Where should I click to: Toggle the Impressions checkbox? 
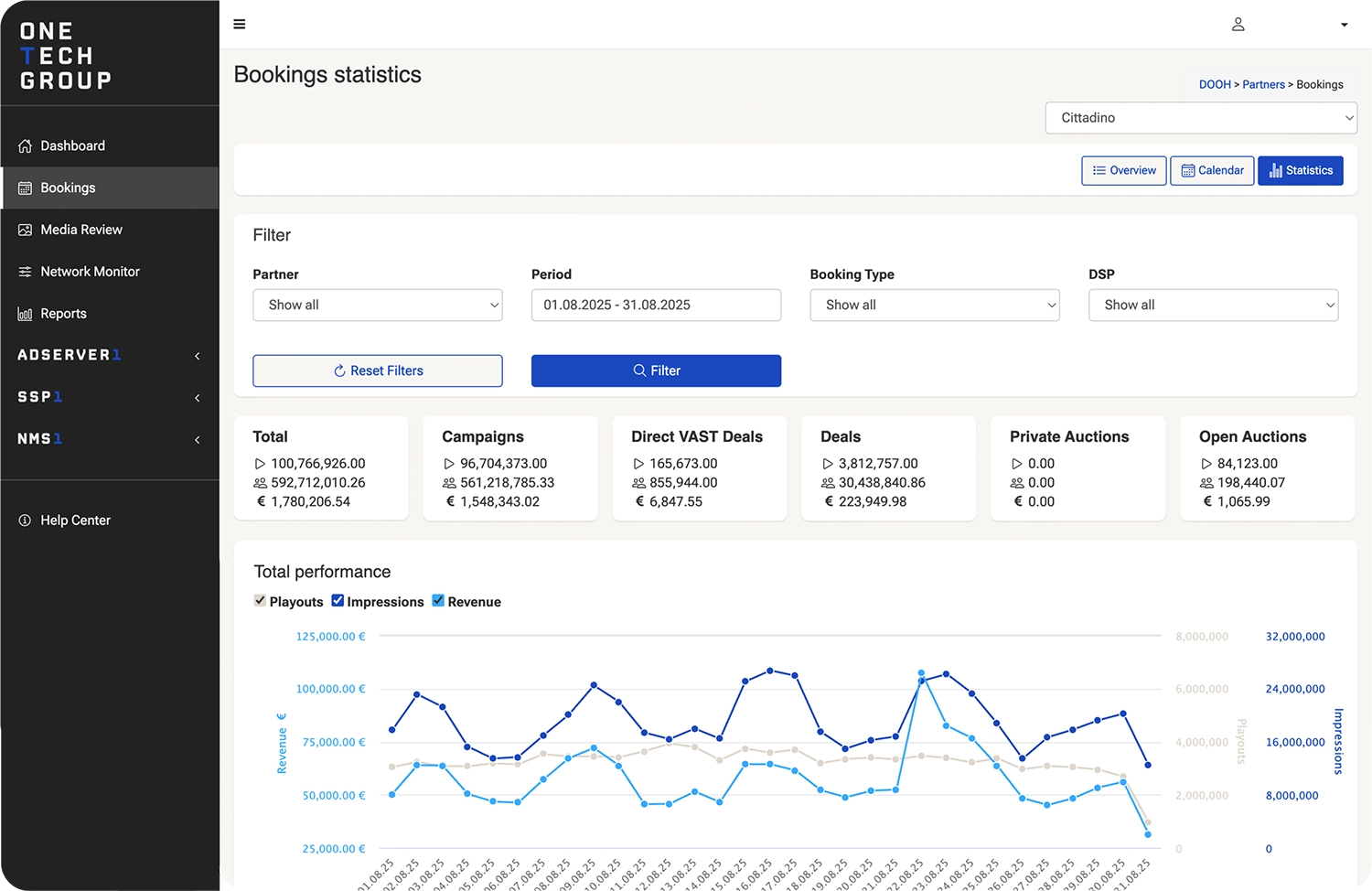(338, 601)
